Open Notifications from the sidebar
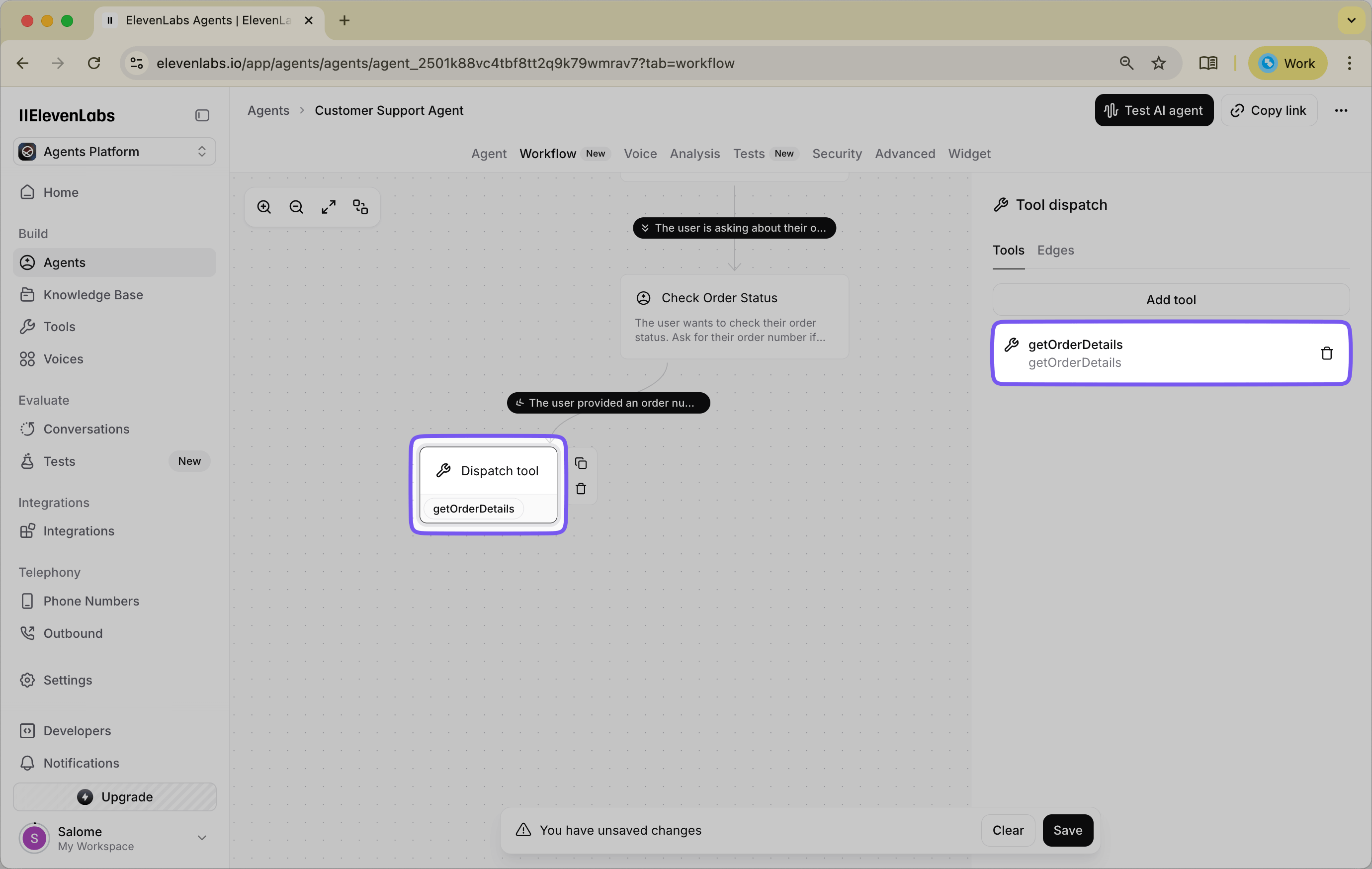This screenshot has height=869, width=1372. [82, 763]
